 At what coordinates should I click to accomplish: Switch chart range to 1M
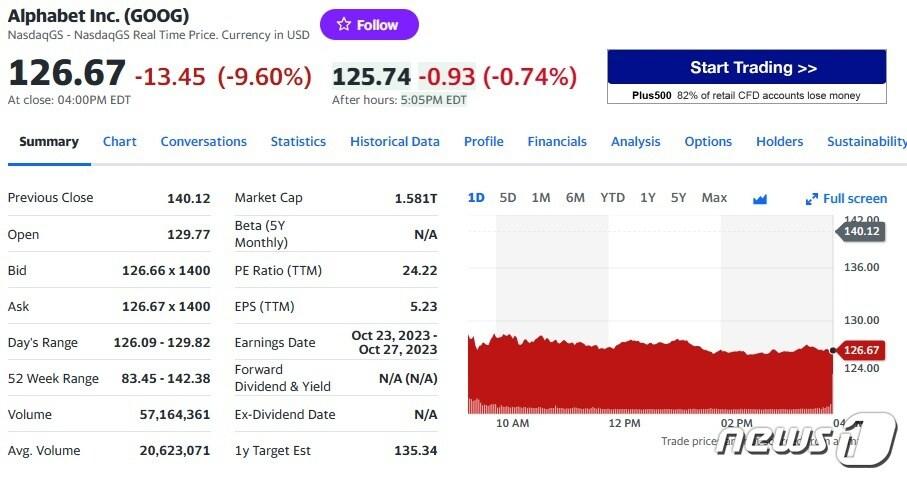[x=541, y=198]
